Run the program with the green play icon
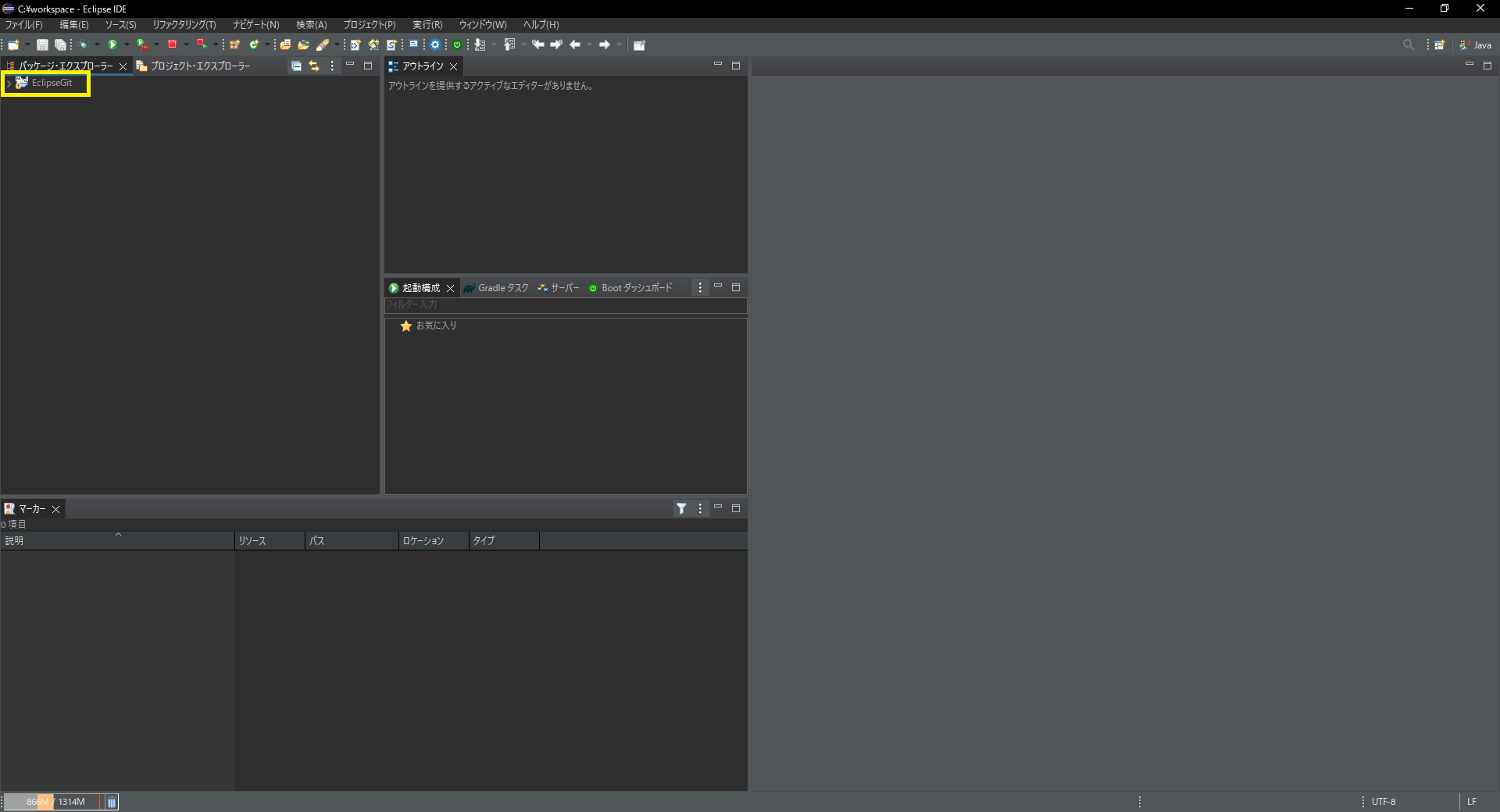Image resolution: width=1500 pixels, height=812 pixels. click(x=112, y=45)
